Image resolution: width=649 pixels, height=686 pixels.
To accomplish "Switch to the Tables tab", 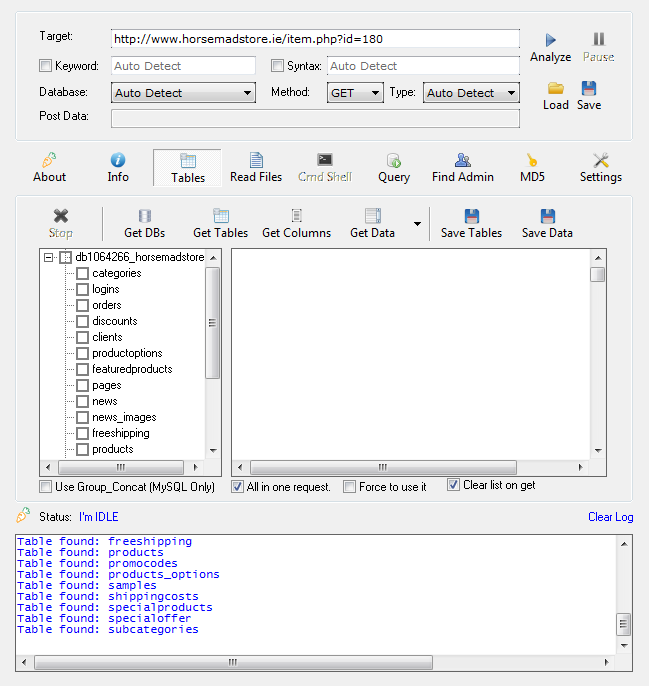I will 188,168.
